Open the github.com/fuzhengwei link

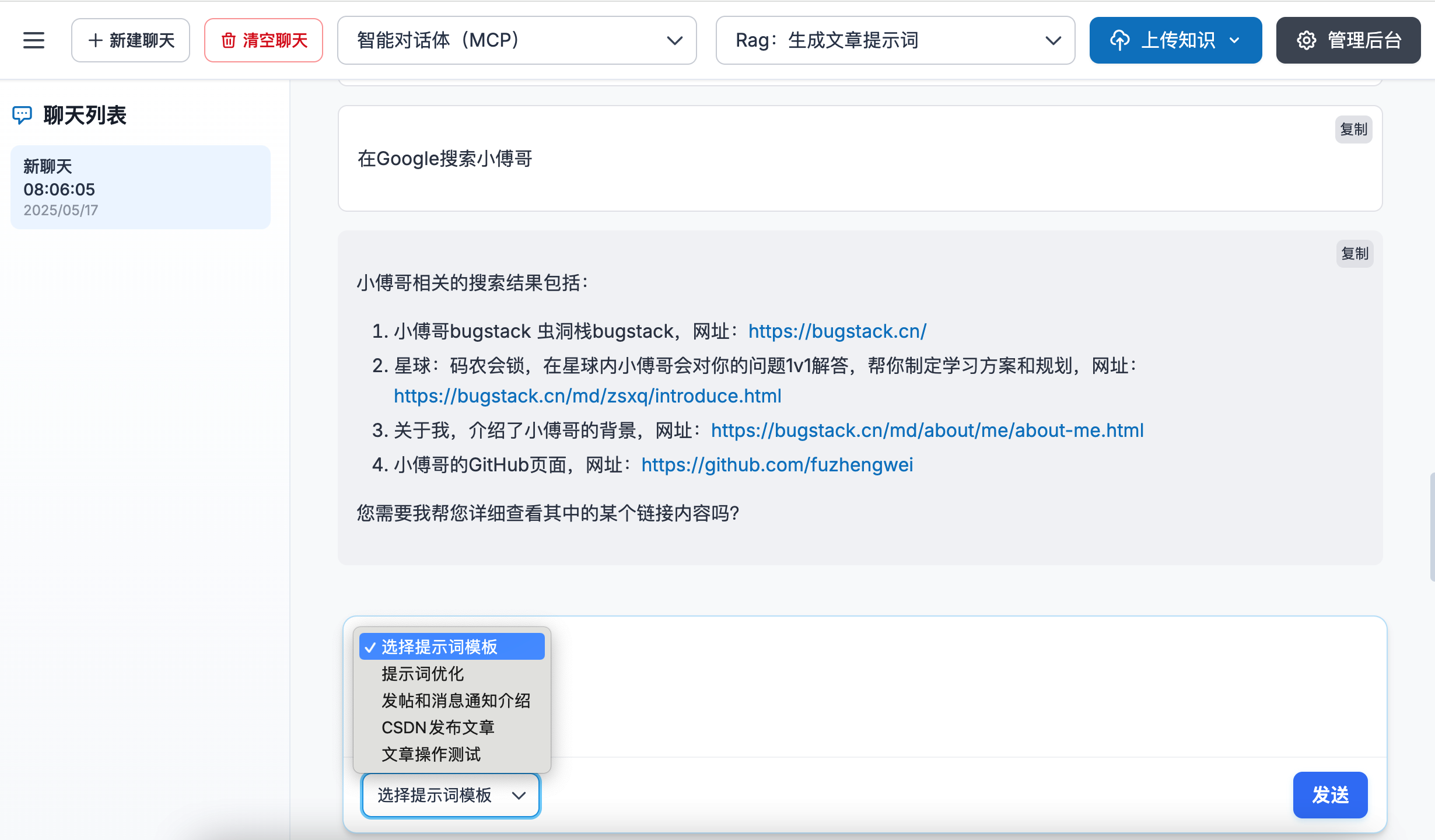pyautogui.click(x=777, y=465)
